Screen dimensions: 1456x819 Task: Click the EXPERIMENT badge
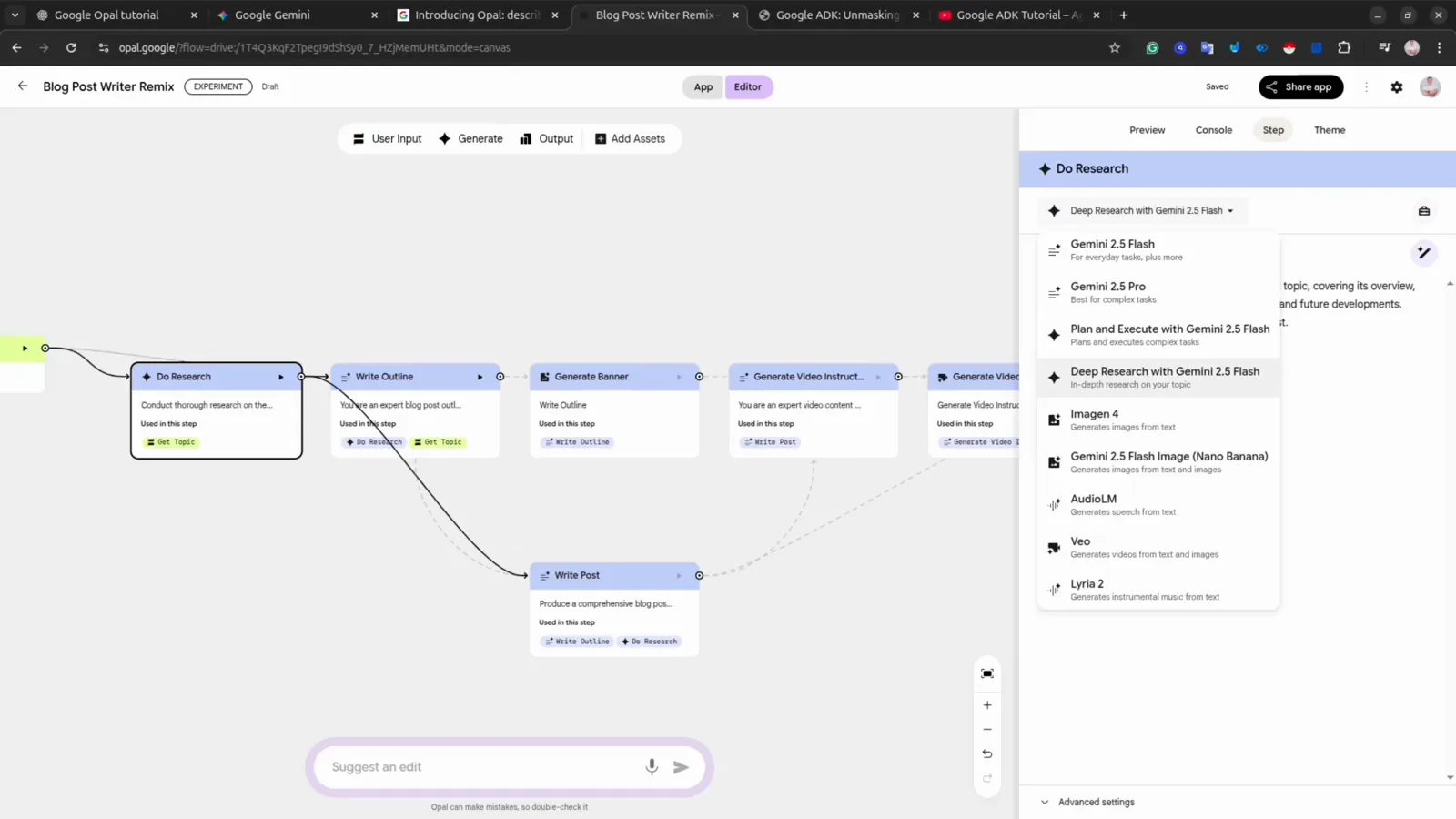click(x=218, y=86)
